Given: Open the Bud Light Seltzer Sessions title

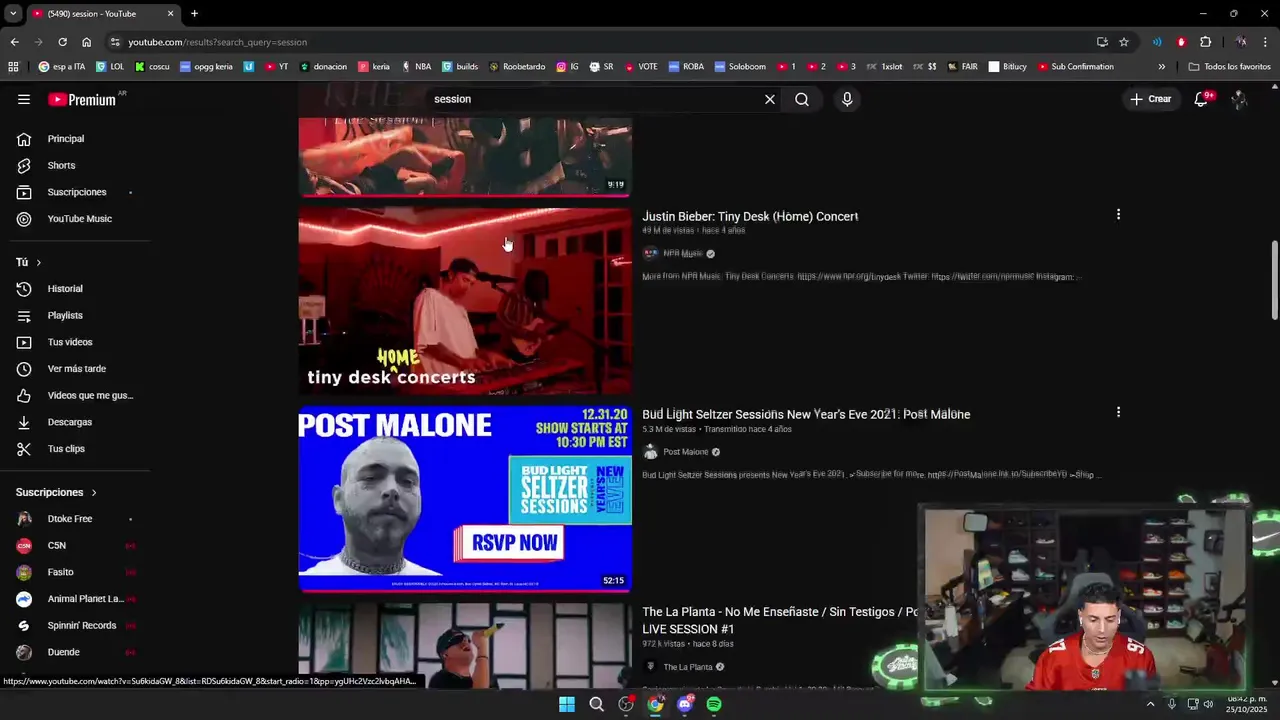Looking at the screenshot, I should tap(806, 414).
